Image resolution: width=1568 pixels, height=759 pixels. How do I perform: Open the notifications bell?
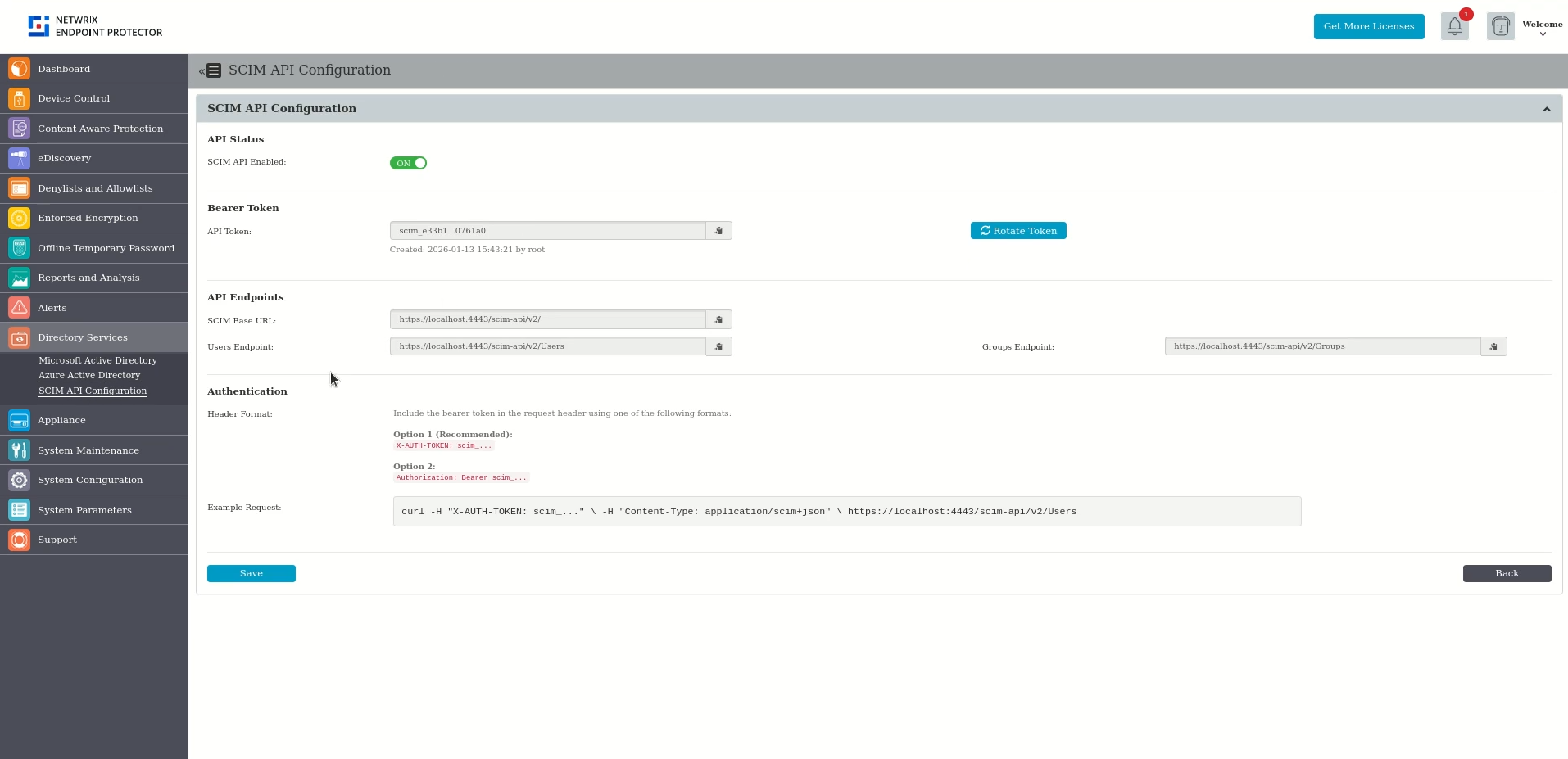coord(1454,26)
